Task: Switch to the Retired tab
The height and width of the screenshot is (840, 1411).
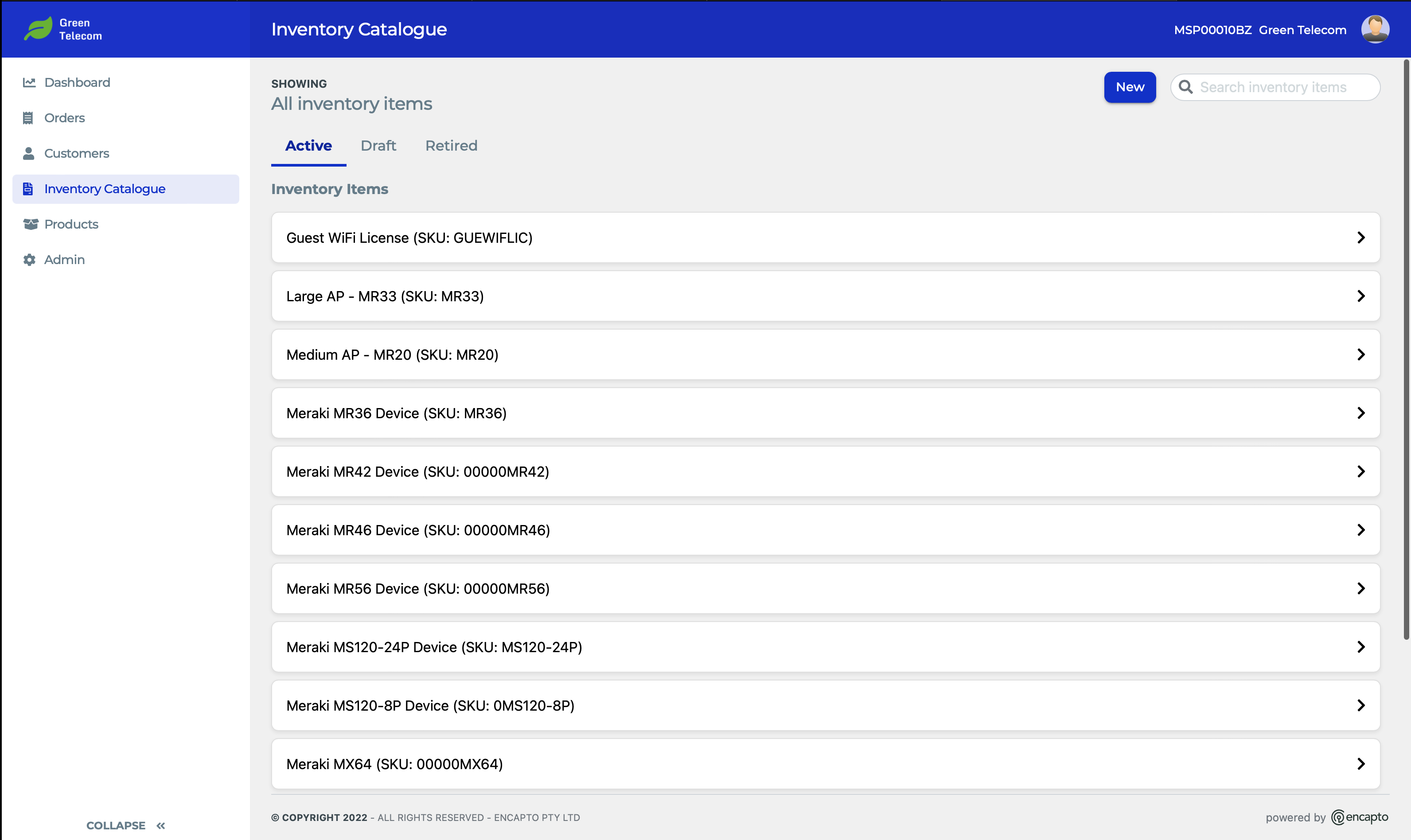Action: pyautogui.click(x=451, y=146)
